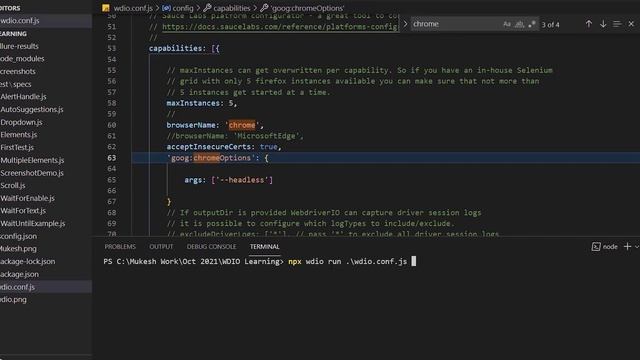Go to previous match arrow
The height and width of the screenshot is (360, 640).
[x=589, y=24]
